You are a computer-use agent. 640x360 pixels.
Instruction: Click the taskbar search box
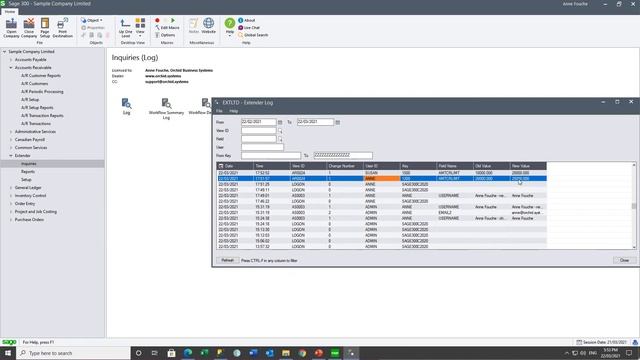click(73, 353)
